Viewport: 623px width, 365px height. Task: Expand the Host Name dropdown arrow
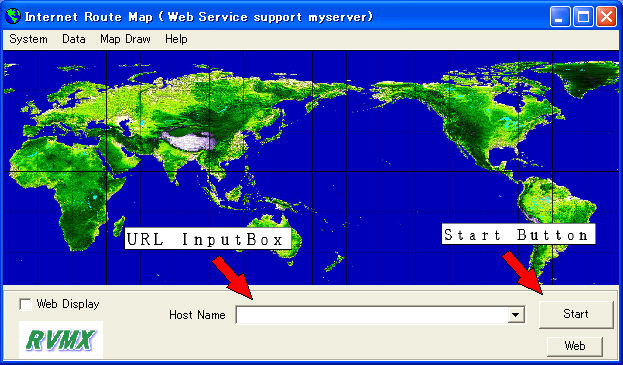[515, 315]
